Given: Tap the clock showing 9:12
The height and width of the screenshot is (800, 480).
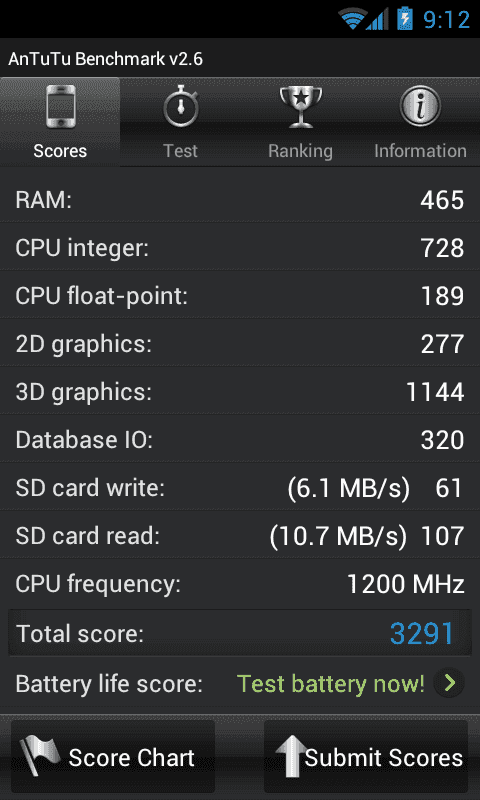Looking at the screenshot, I should (447, 20).
